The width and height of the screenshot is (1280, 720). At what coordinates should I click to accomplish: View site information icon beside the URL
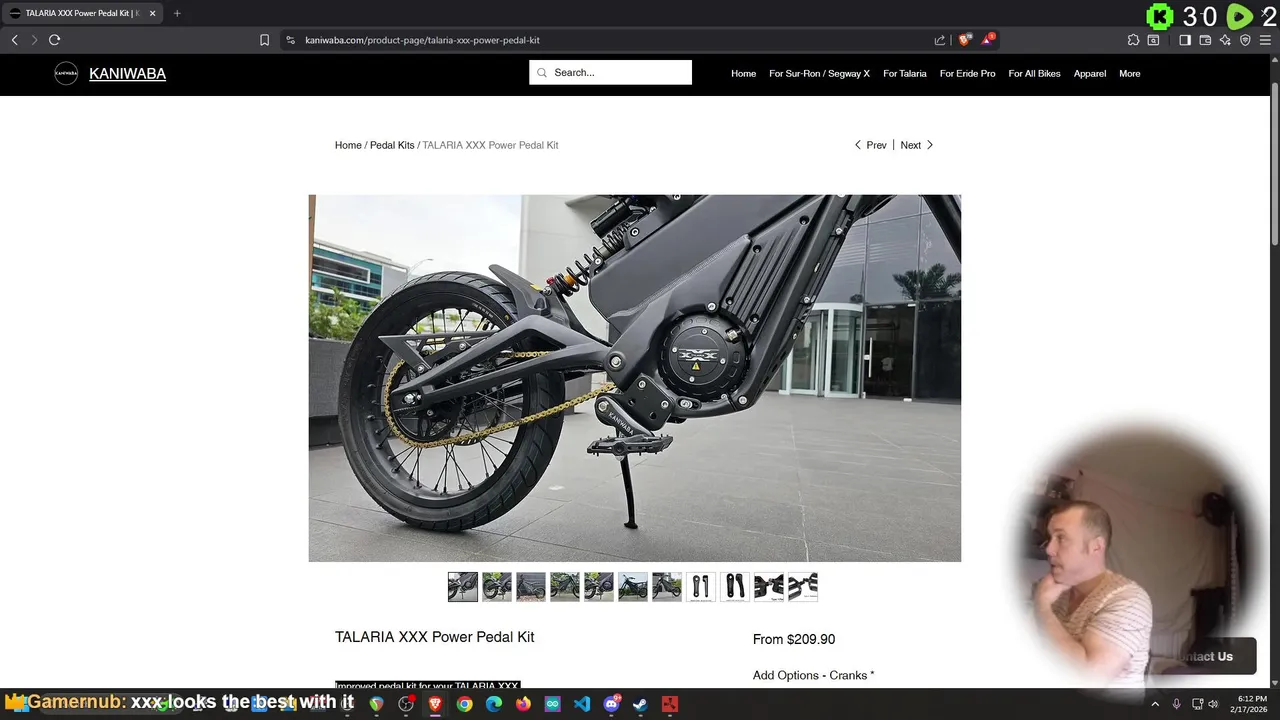coord(290,40)
